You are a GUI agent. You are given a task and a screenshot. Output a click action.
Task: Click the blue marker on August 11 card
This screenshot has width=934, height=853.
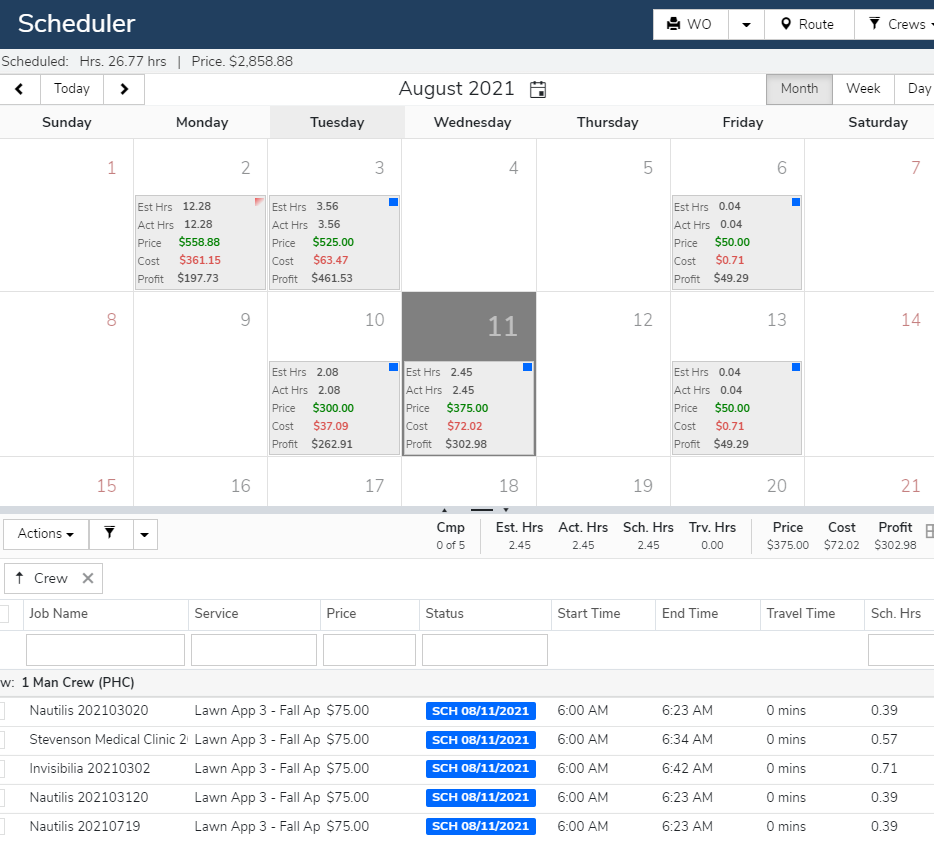527,367
